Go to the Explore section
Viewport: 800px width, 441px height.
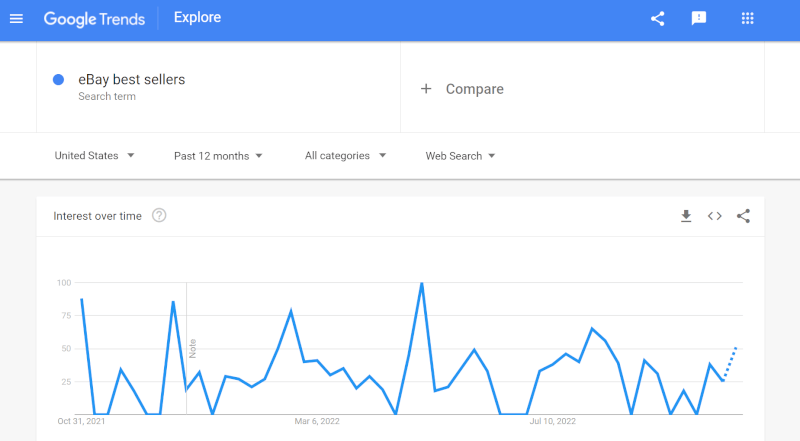(197, 17)
